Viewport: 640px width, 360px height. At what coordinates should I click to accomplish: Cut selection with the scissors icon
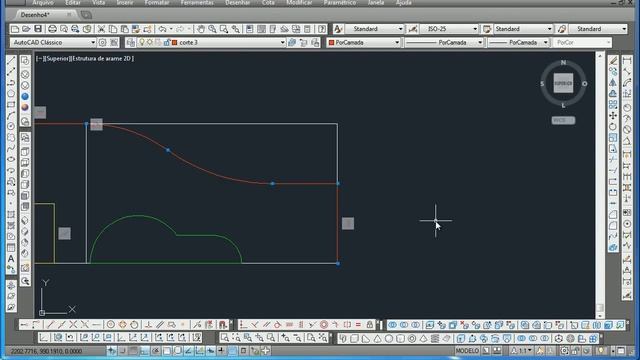(x=101, y=29)
